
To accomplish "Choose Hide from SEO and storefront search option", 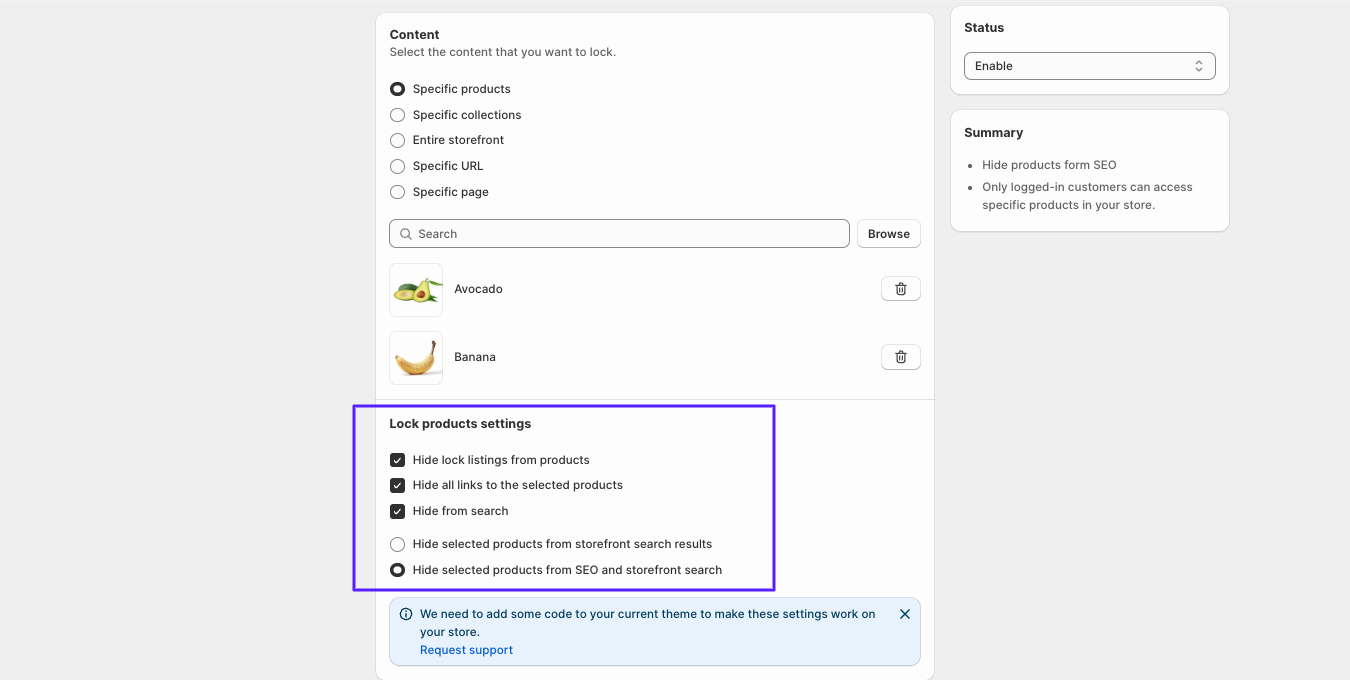I will tap(398, 570).
